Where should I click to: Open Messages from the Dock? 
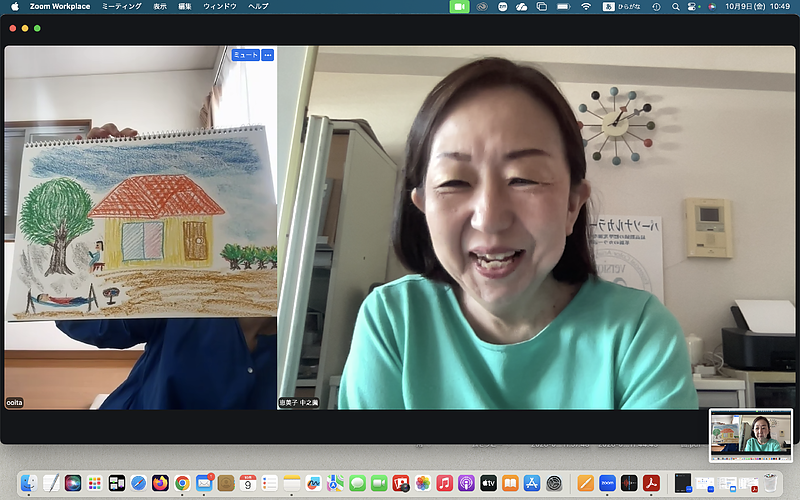tap(357, 483)
